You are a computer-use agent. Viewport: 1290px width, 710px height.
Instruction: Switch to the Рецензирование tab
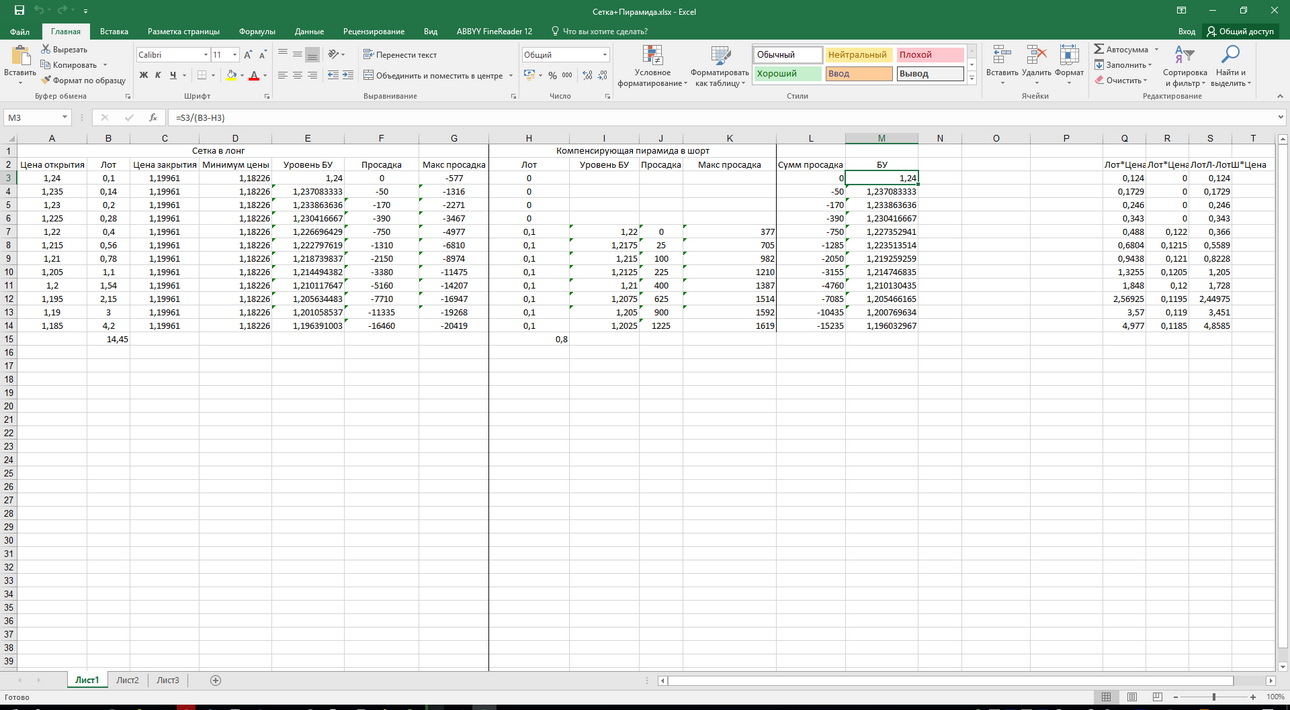(x=374, y=32)
